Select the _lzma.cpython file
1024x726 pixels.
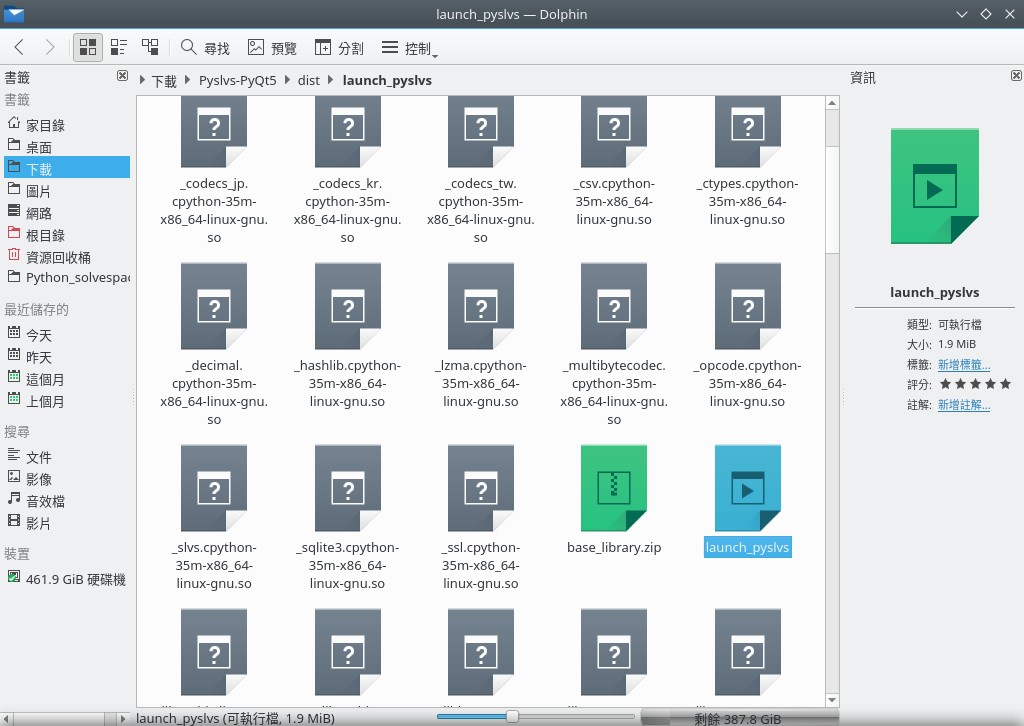481,336
